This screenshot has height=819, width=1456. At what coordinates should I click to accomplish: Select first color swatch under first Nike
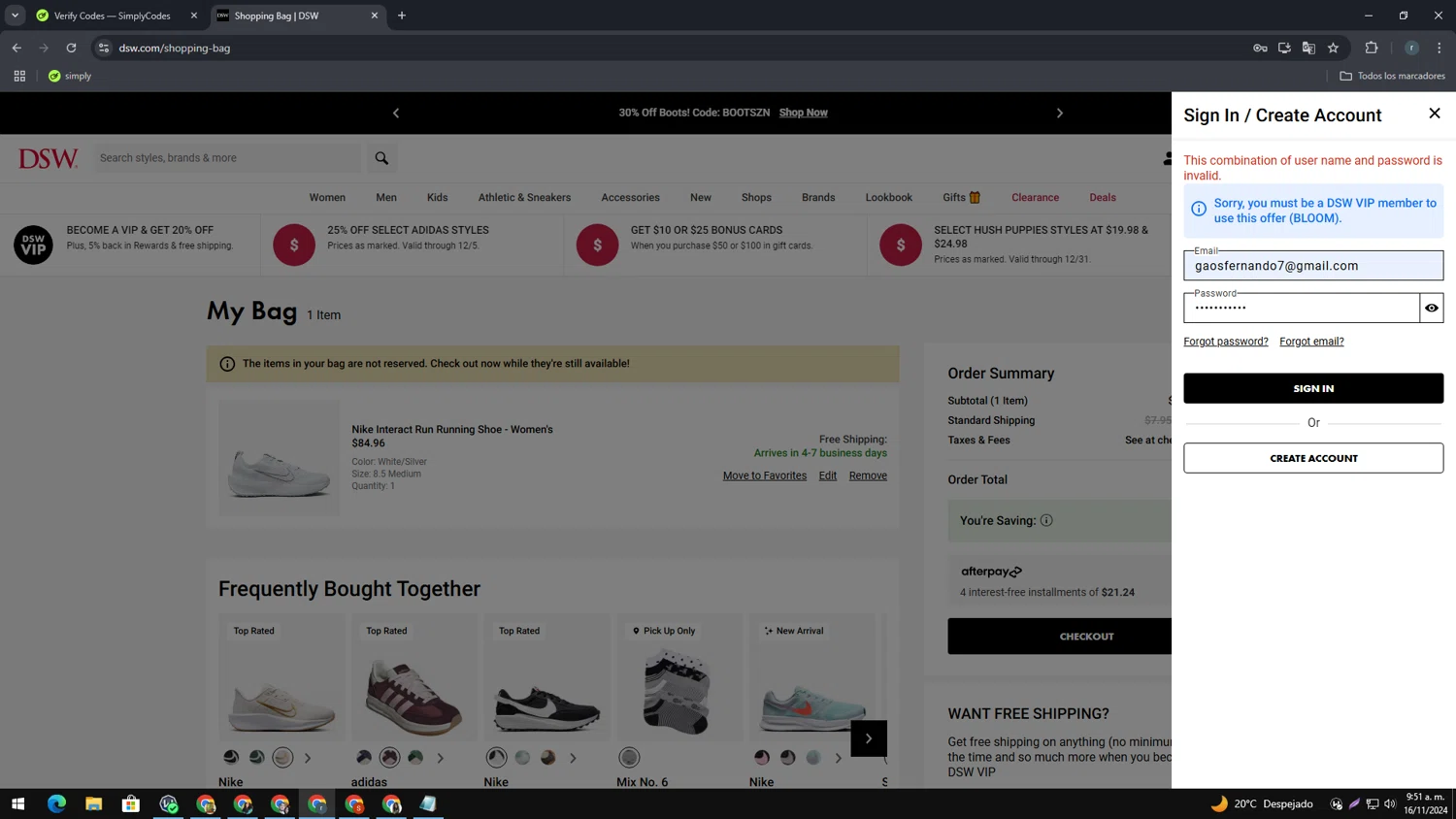point(231,757)
